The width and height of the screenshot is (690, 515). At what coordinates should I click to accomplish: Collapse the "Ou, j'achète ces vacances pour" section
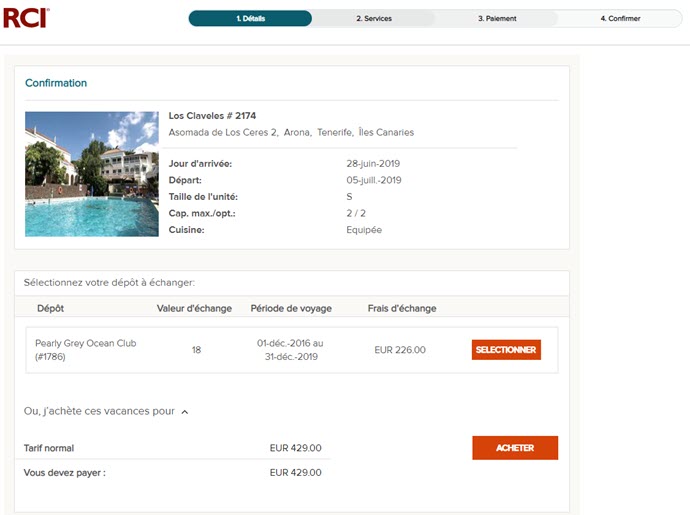point(185,412)
